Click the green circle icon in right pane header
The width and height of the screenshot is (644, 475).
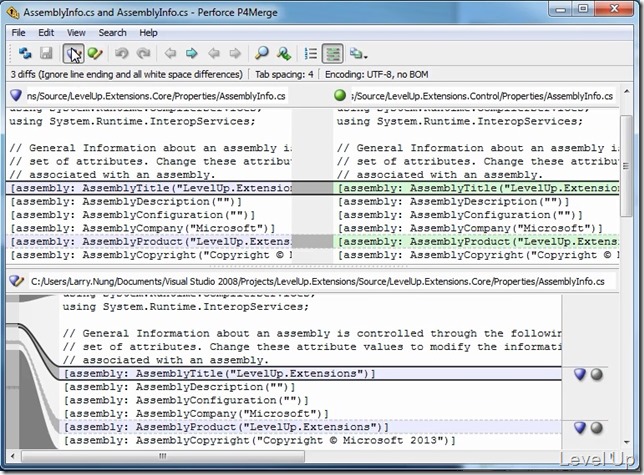(340, 95)
